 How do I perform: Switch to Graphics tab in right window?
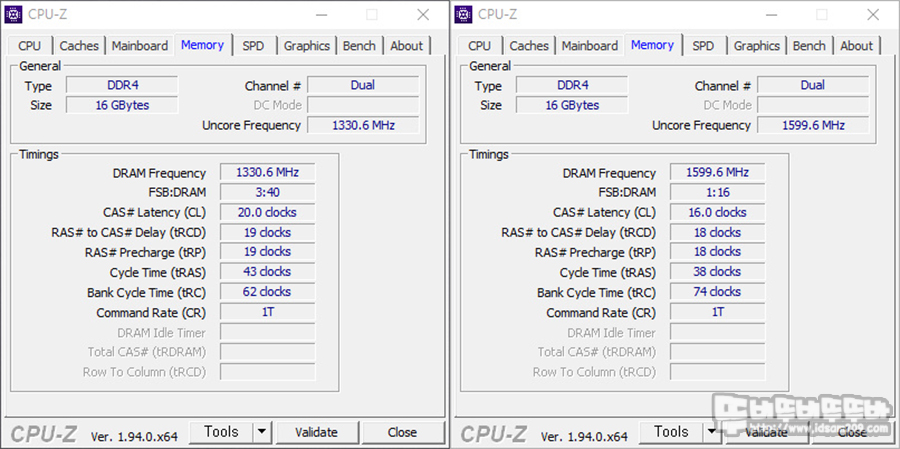757,46
